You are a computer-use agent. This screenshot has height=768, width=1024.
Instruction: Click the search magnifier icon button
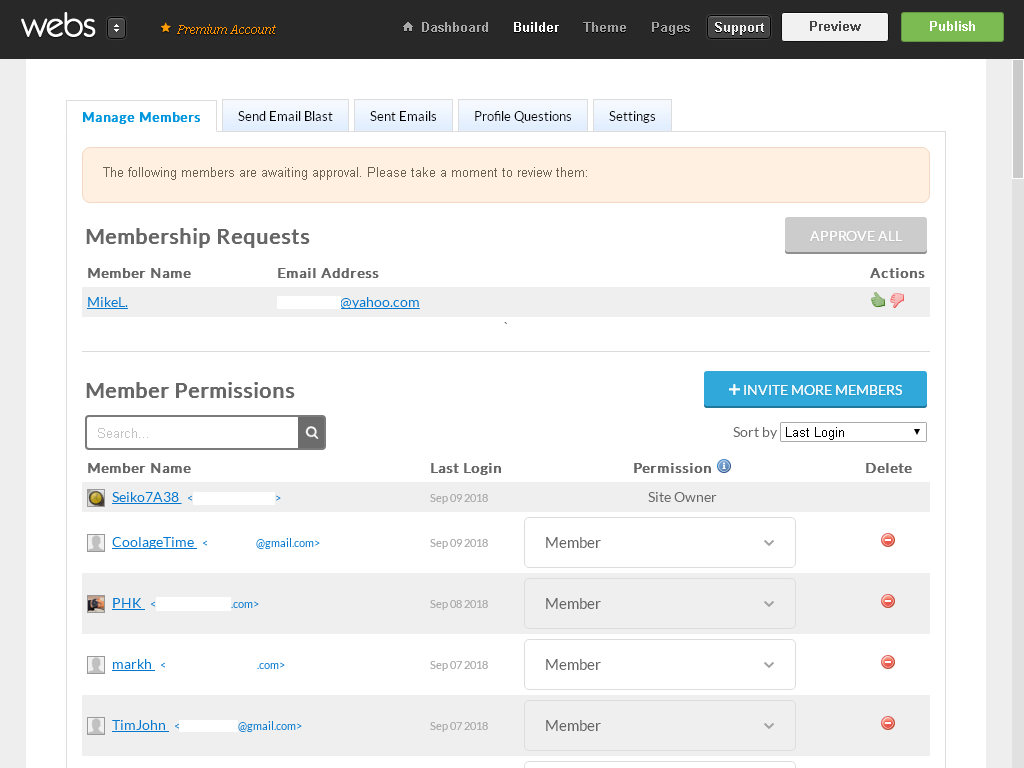pos(312,433)
